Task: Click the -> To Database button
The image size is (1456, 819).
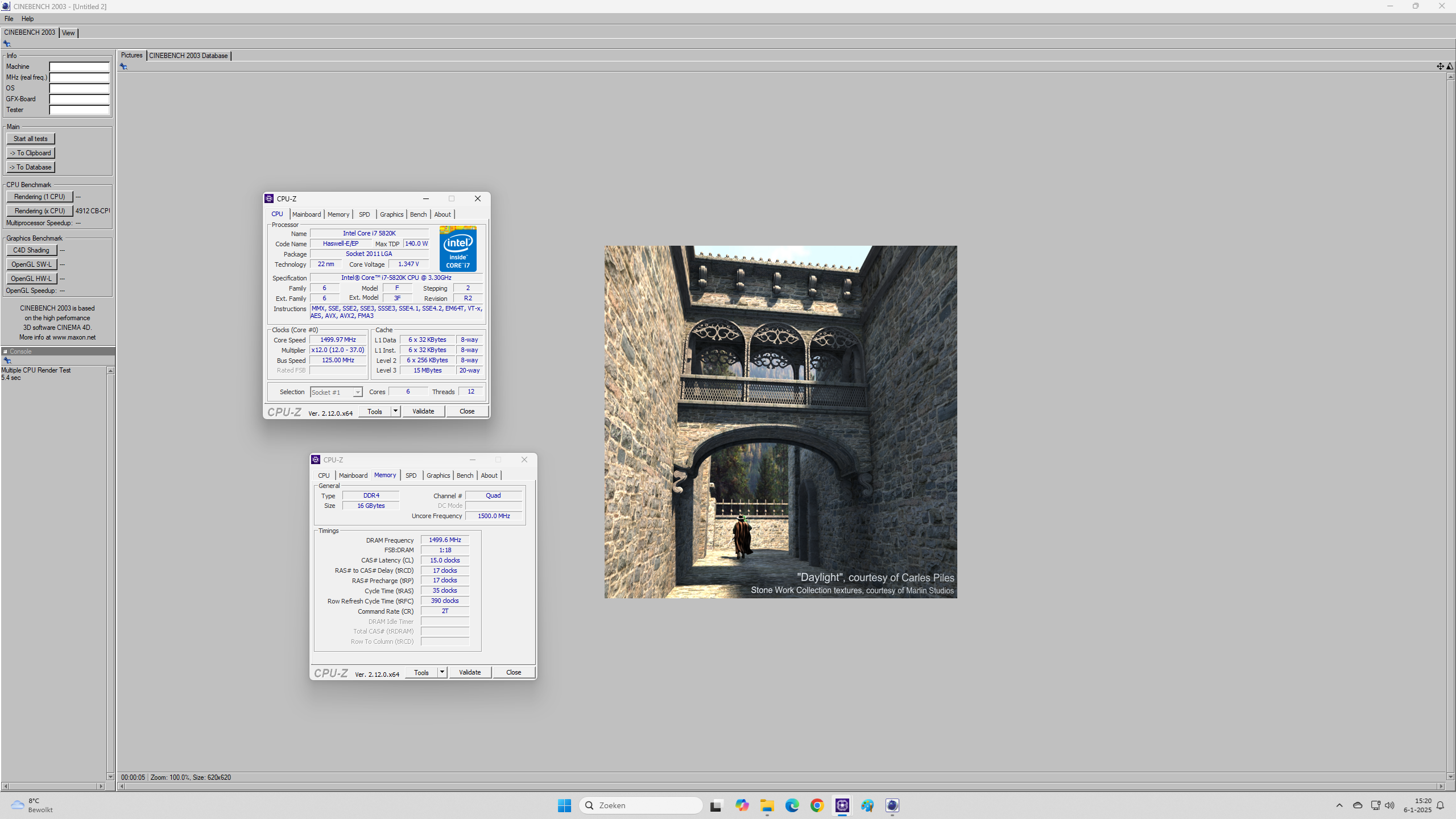Action: pyautogui.click(x=31, y=167)
